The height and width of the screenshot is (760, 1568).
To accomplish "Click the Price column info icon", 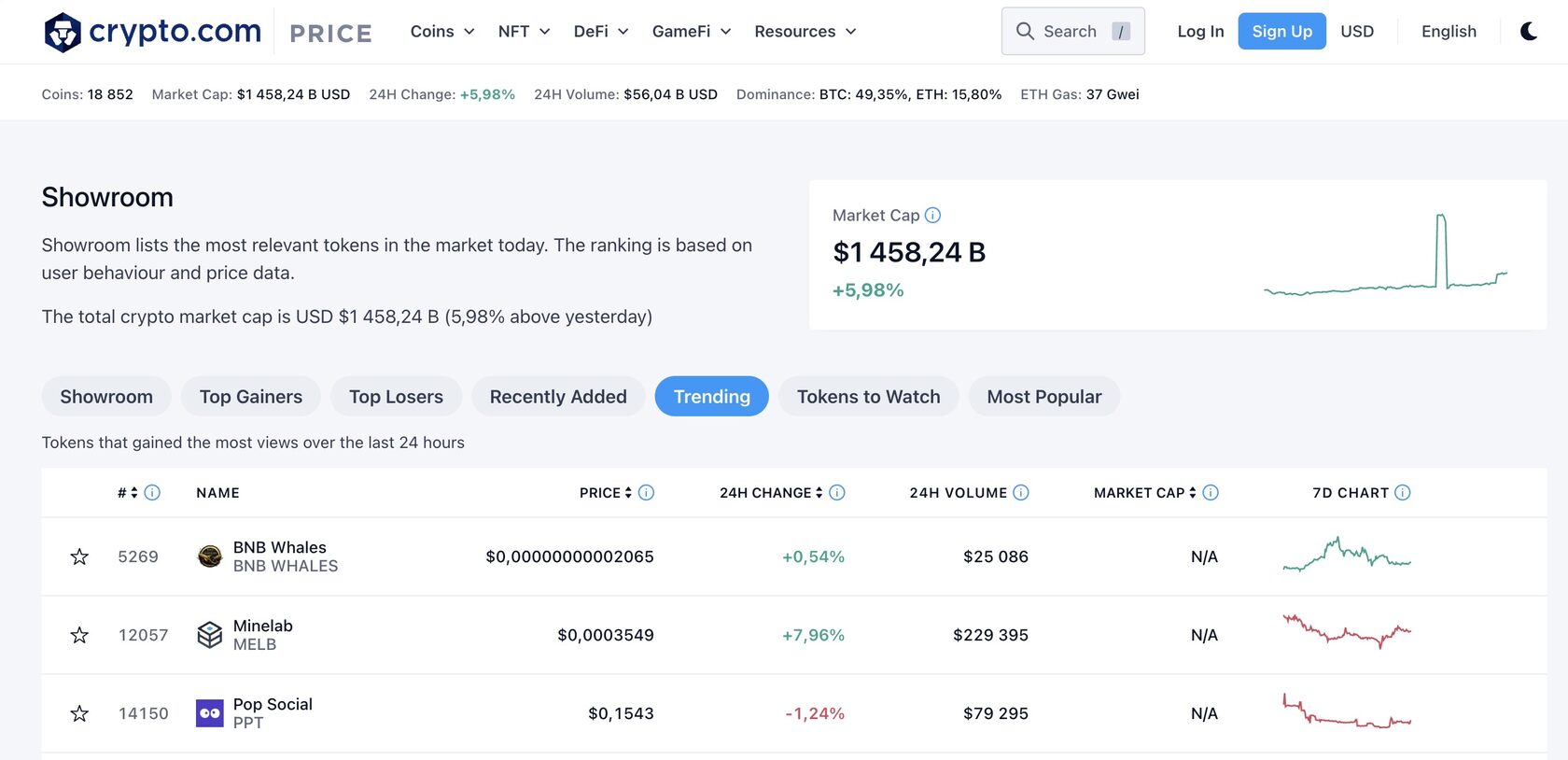I will [646, 493].
